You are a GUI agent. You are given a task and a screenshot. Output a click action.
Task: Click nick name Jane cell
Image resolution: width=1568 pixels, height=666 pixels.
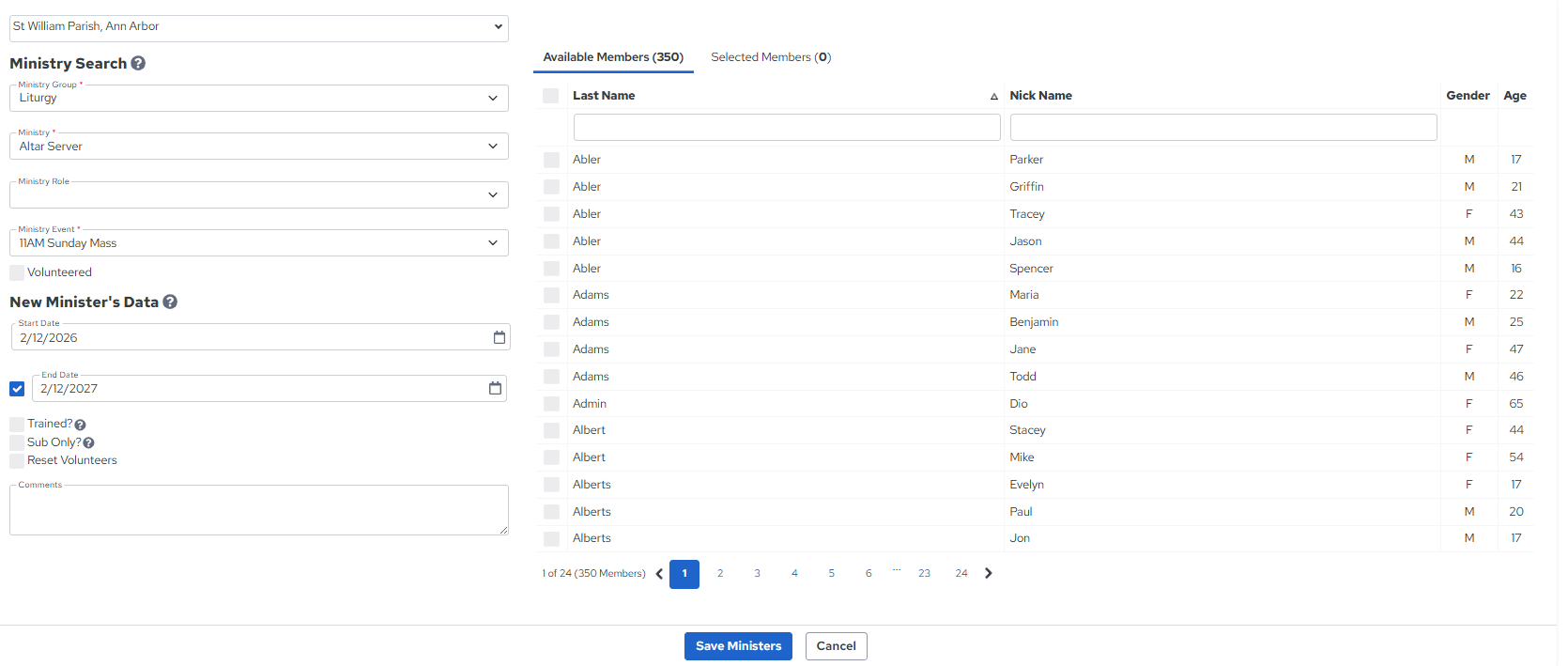pyautogui.click(x=1022, y=349)
